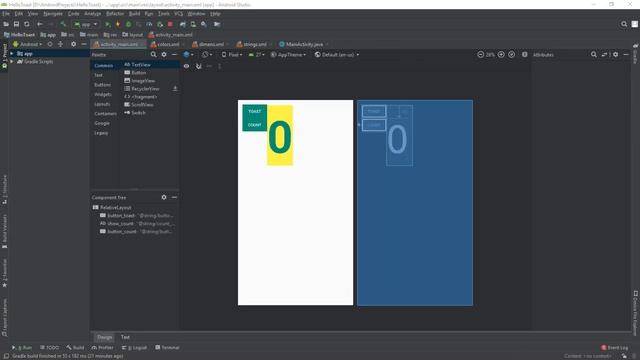Switch to MainActivity.java tab
640x360 pixels.
[304, 44]
